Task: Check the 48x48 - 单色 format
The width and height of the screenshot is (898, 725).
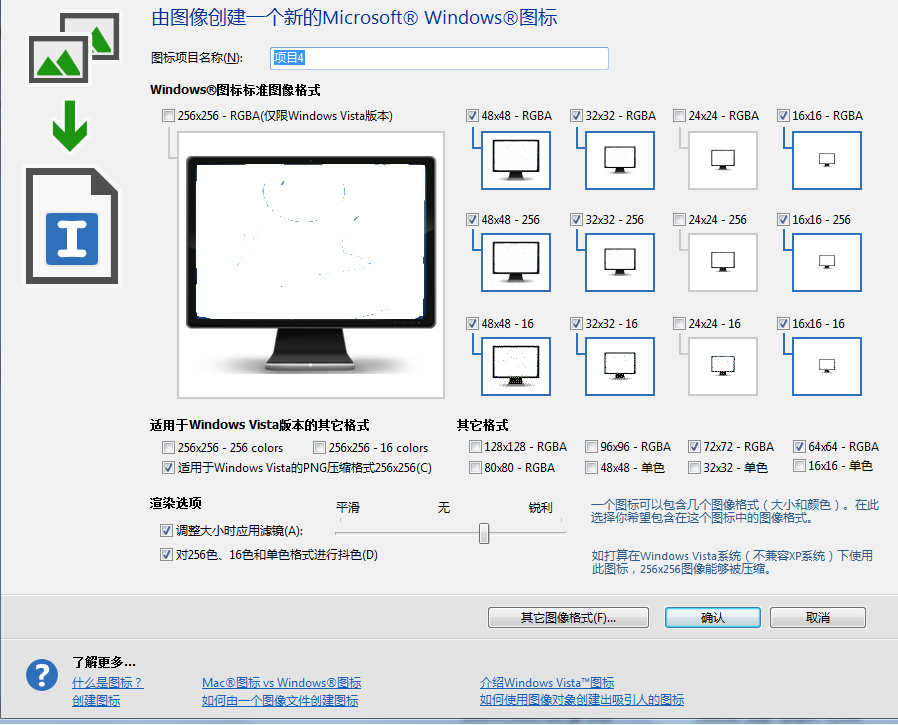Action: pyautogui.click(x=591, y=468)
